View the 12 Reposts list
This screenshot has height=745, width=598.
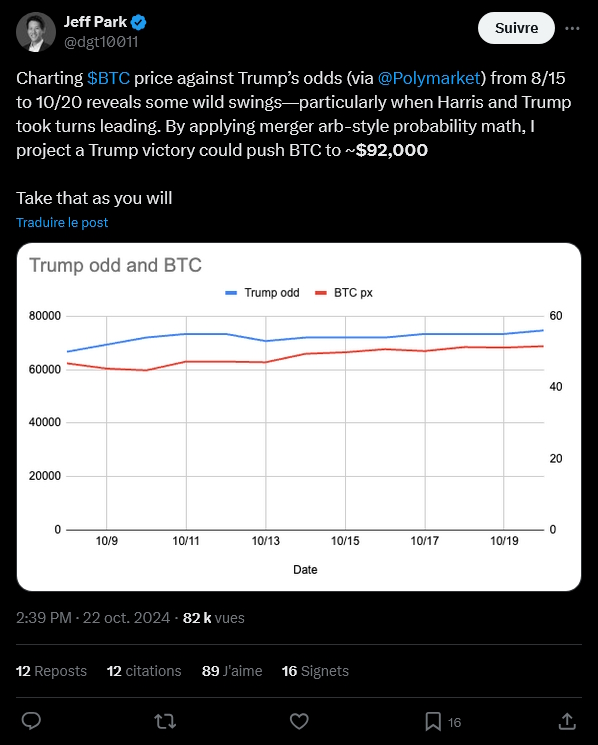point(51,671)
